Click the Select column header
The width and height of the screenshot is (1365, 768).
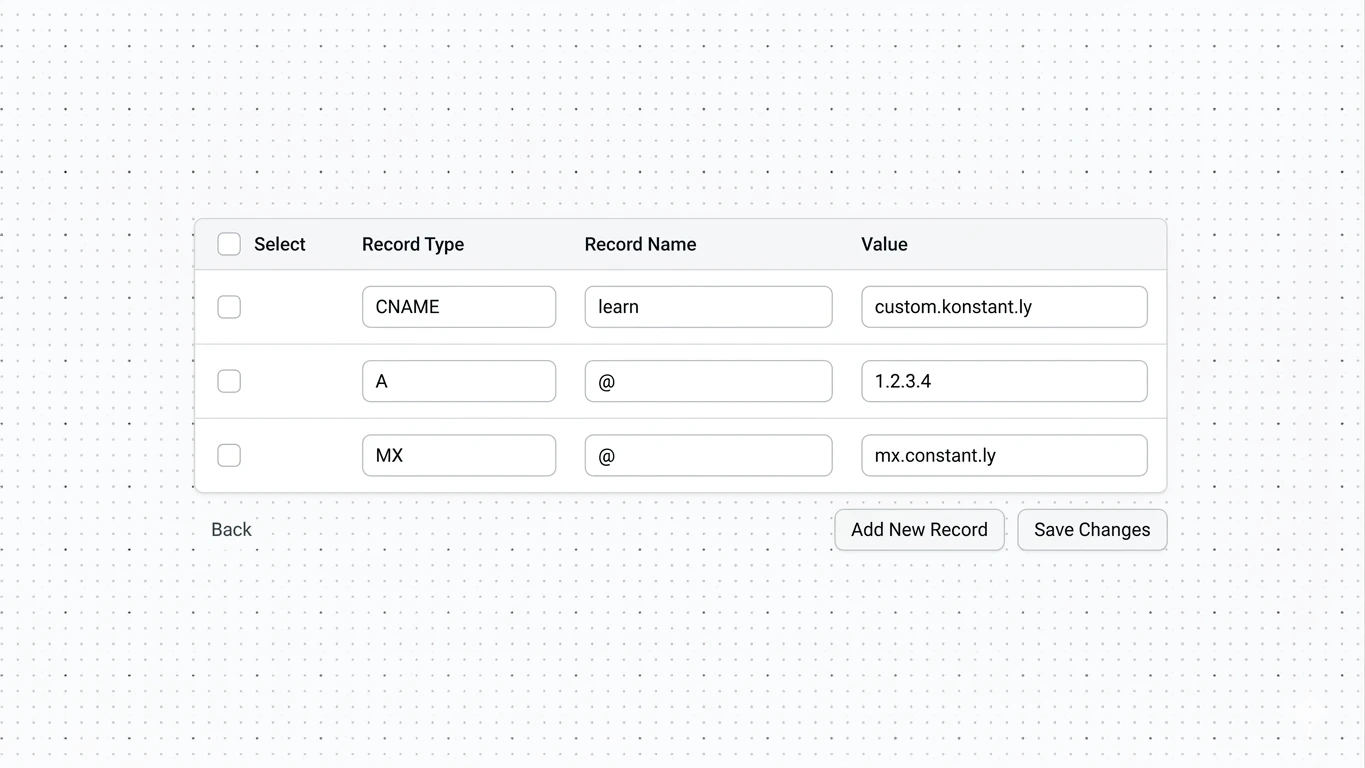click(x=279, y=243)
